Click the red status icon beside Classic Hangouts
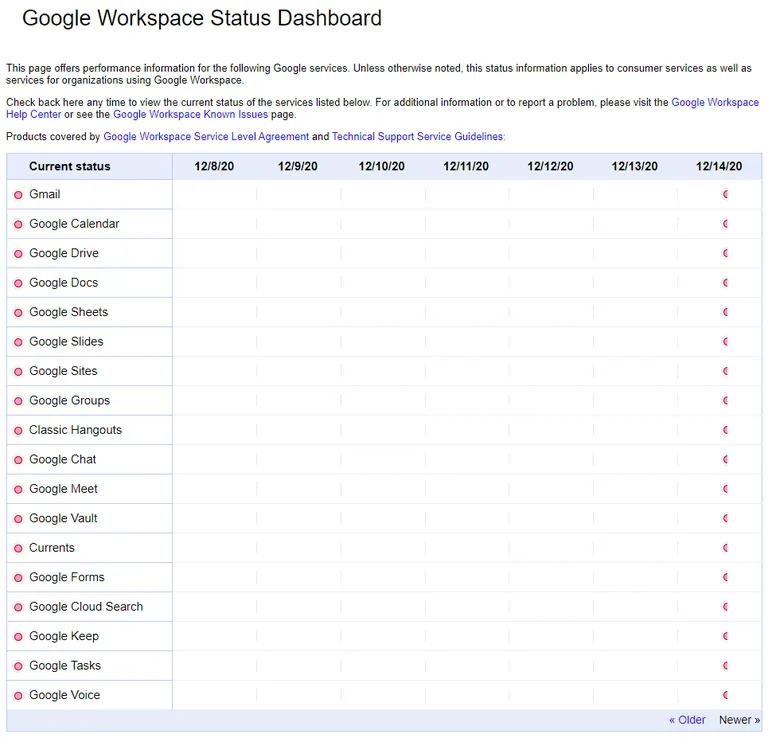The height and width of the screenshot is (738, 768). pos(18,430)
